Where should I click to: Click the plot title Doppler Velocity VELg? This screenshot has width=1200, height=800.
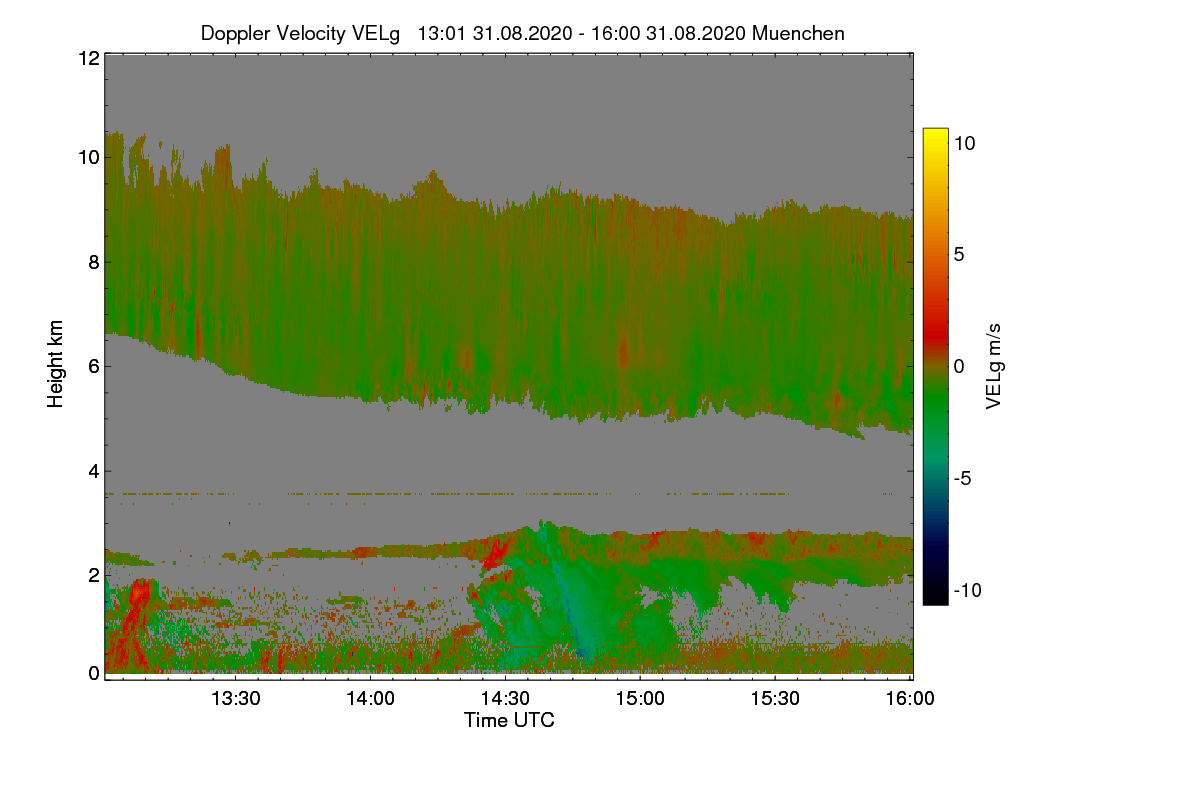click(x=523, y=33)
